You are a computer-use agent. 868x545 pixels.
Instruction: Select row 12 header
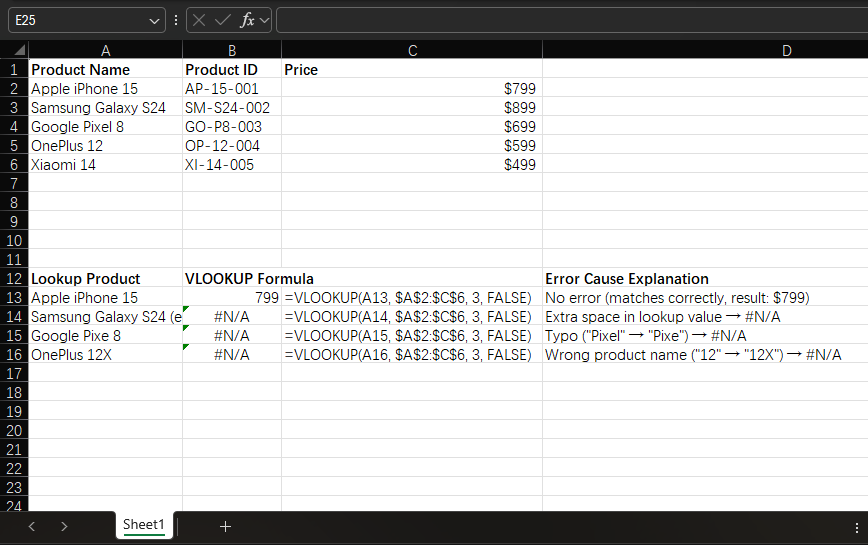coord(14,279)
